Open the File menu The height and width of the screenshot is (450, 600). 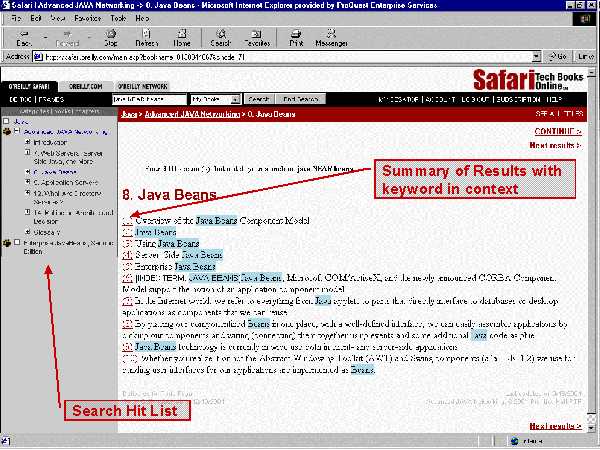click(16, 18)
